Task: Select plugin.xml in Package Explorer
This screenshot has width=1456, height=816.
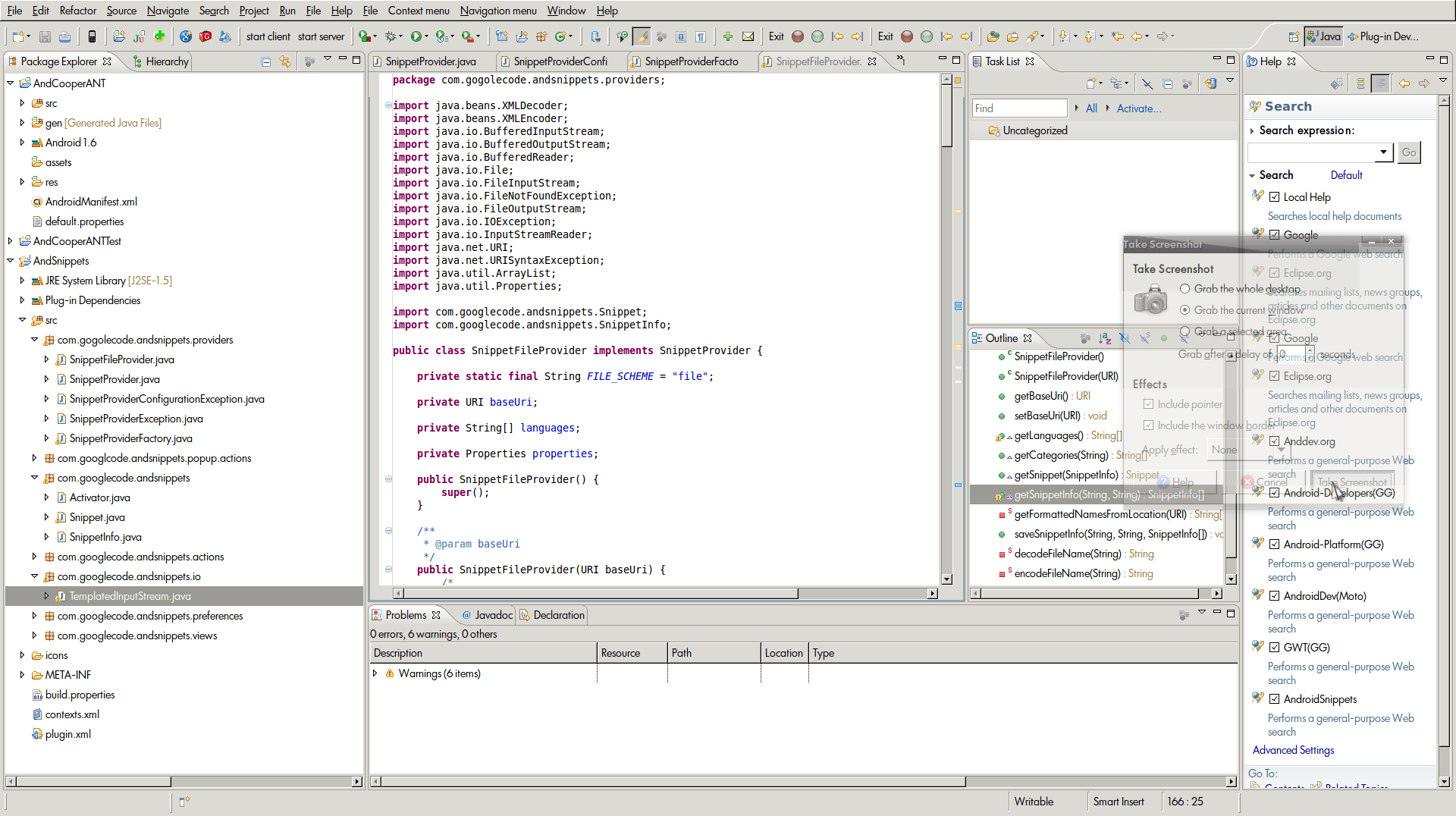Action: point(67,734)
